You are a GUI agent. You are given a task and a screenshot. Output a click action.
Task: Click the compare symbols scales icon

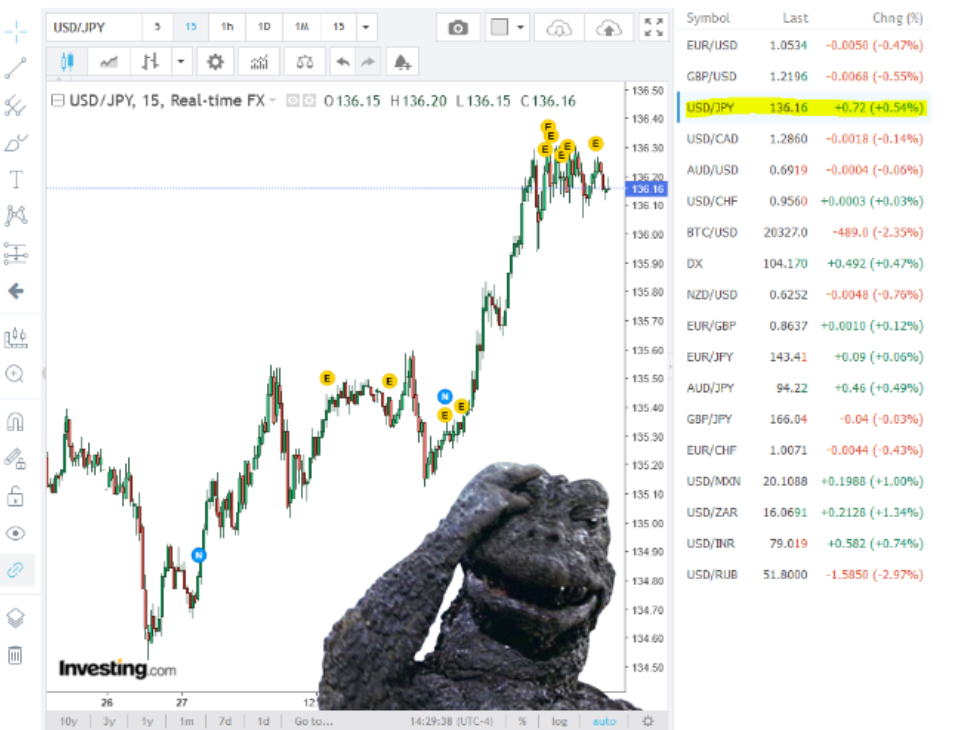pyautogui.click(x=305, y=62)
